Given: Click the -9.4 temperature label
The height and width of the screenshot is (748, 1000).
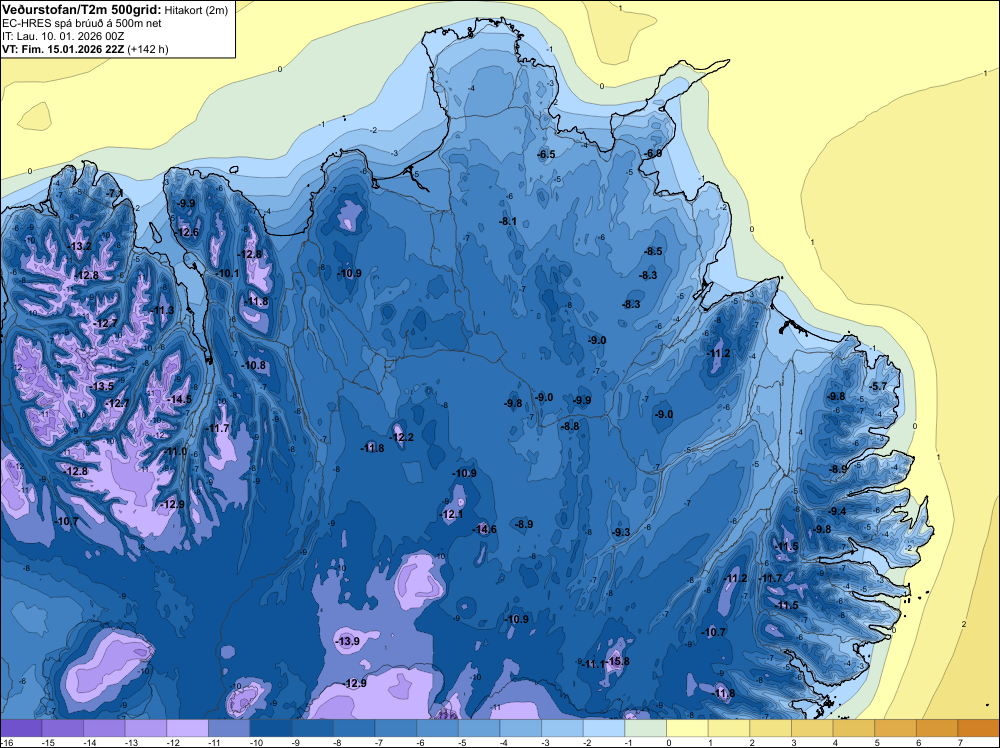Looking at the screenshot, I should pos(837,511).
